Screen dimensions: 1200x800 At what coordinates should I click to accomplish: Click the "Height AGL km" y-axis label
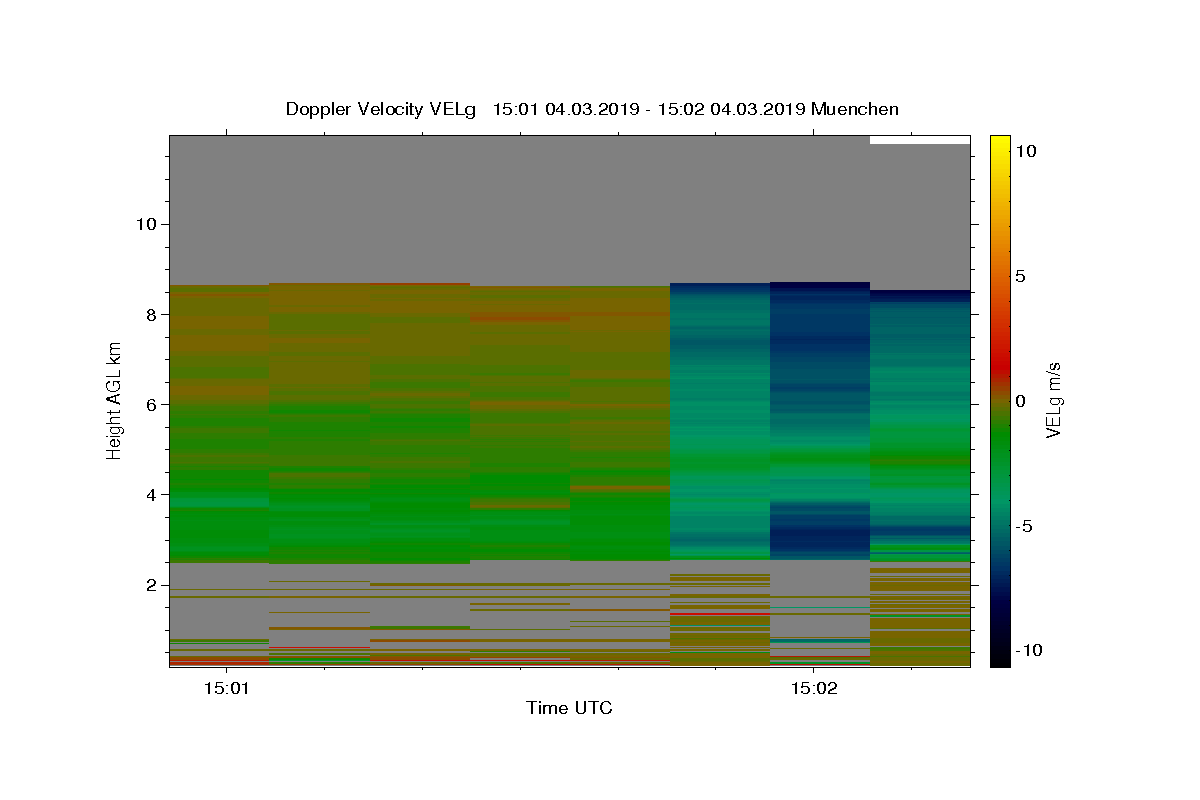[x=115, y=401]
